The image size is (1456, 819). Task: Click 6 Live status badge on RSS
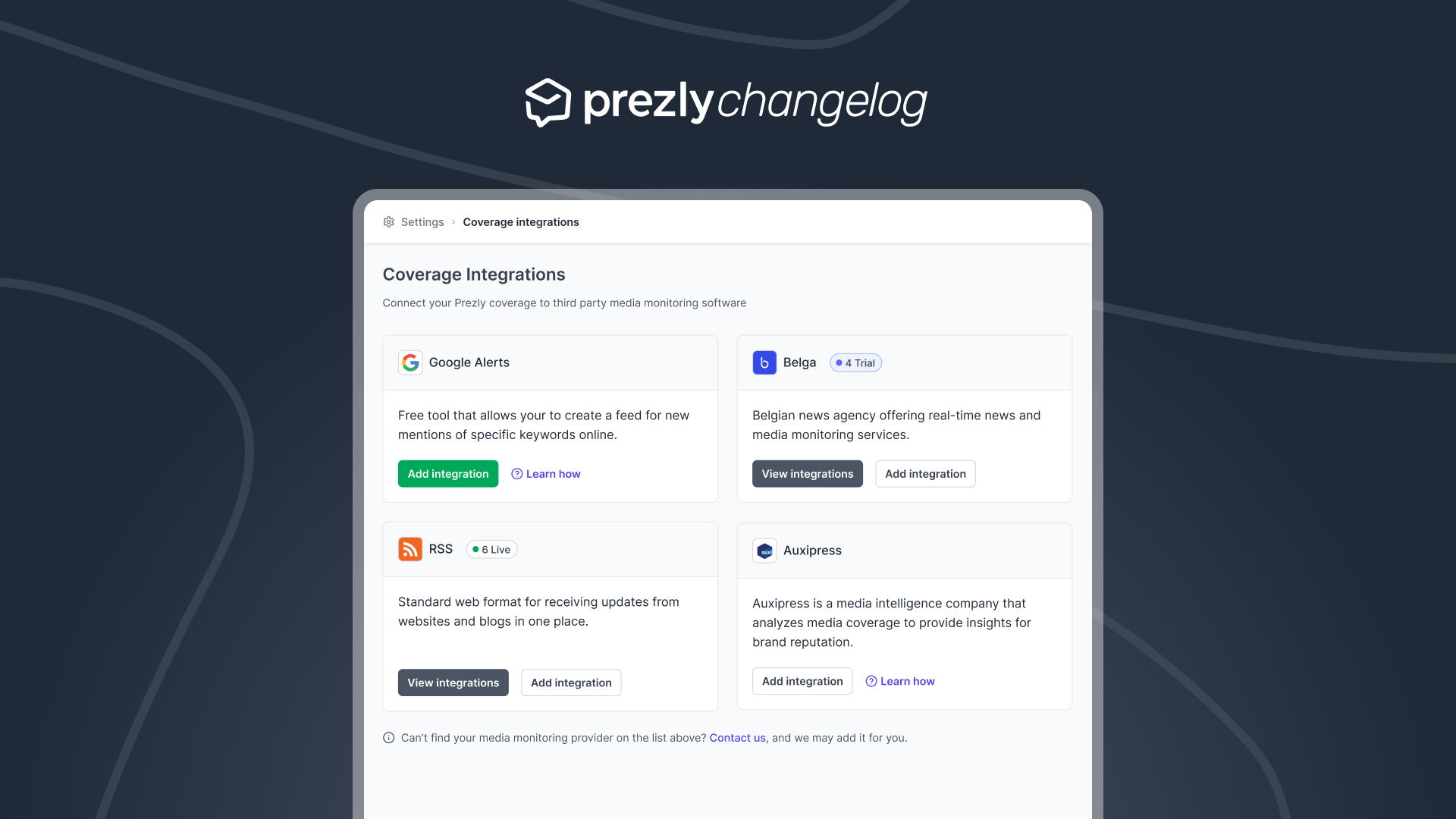tap(491, 549)
